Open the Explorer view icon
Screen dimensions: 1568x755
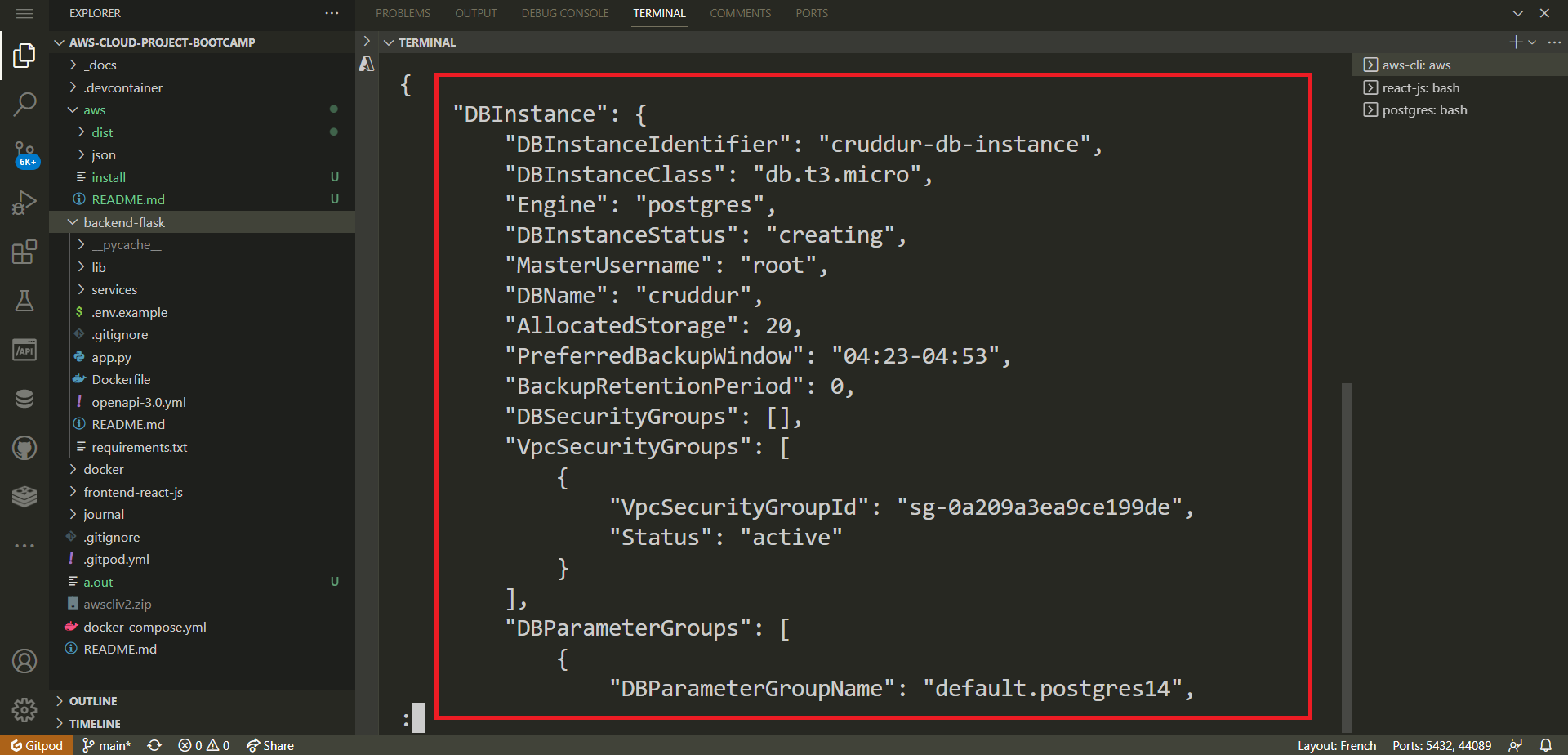(24, 56)
